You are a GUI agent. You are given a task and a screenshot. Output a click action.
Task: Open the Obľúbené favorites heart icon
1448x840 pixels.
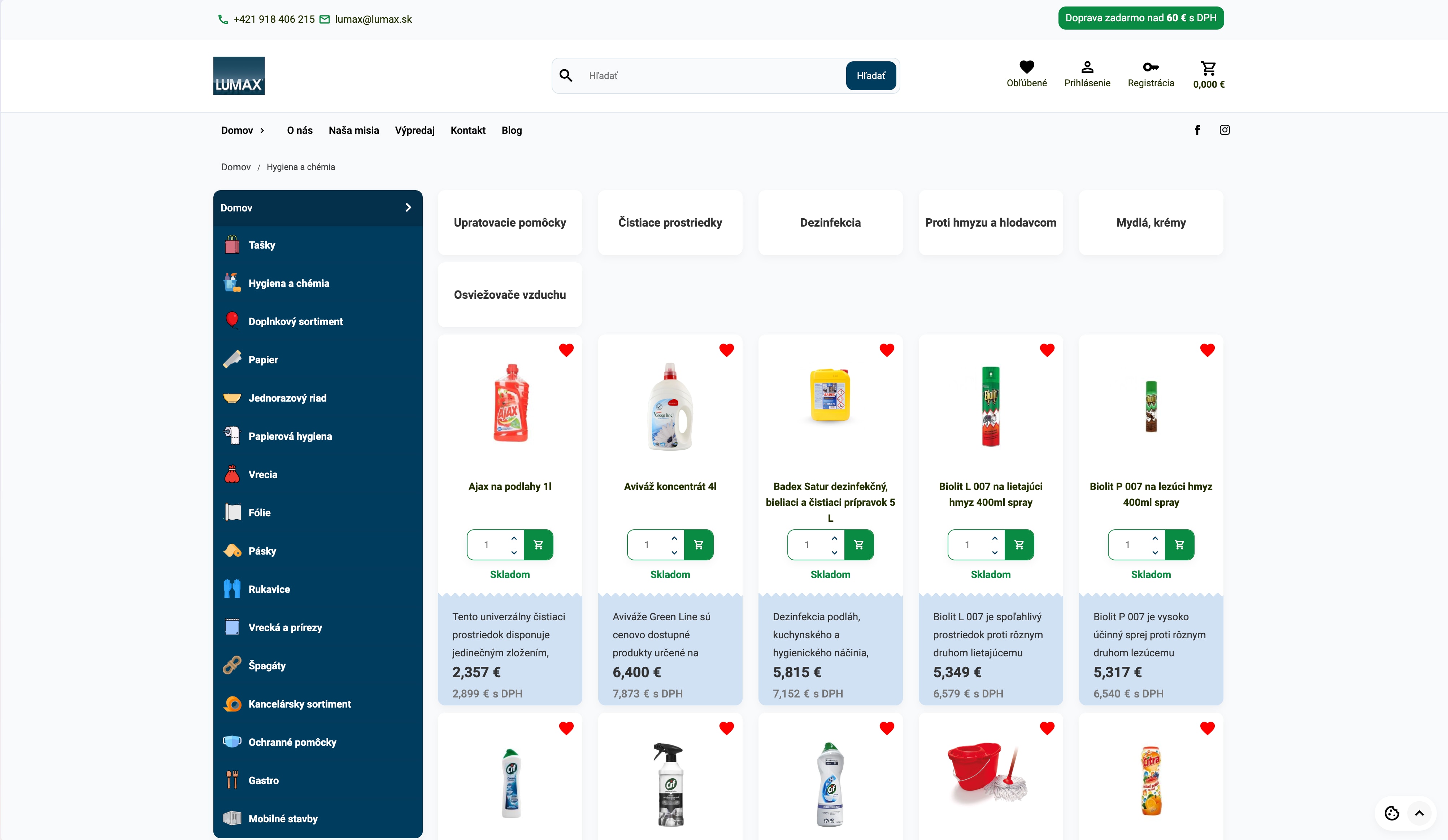(1026, 67)
